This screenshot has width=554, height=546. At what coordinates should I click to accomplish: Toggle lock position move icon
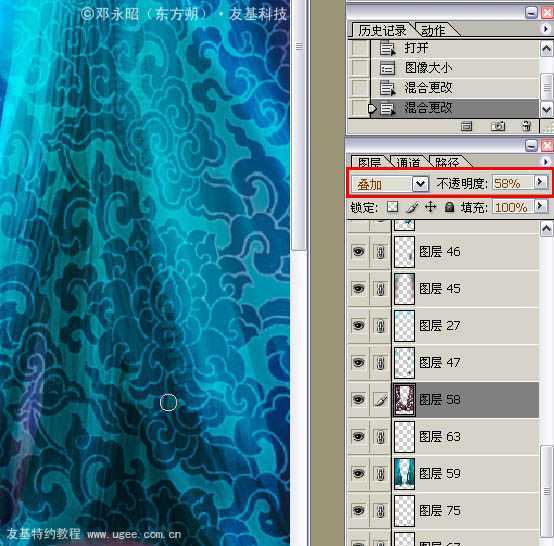[430, 207]
